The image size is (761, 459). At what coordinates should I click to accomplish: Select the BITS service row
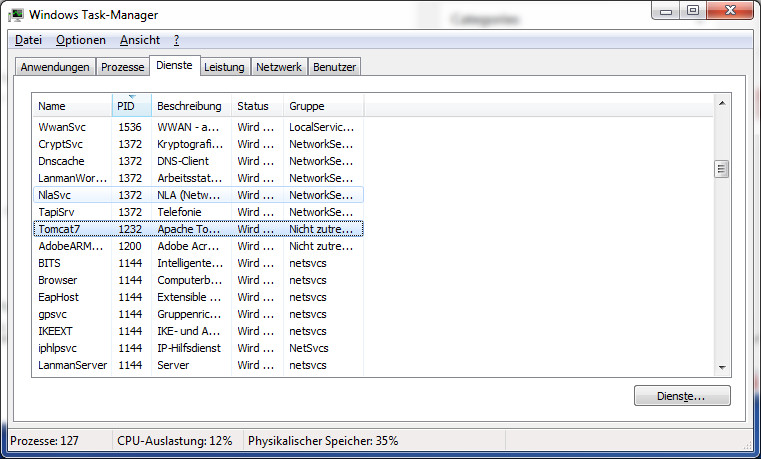(x=198, y=263)
